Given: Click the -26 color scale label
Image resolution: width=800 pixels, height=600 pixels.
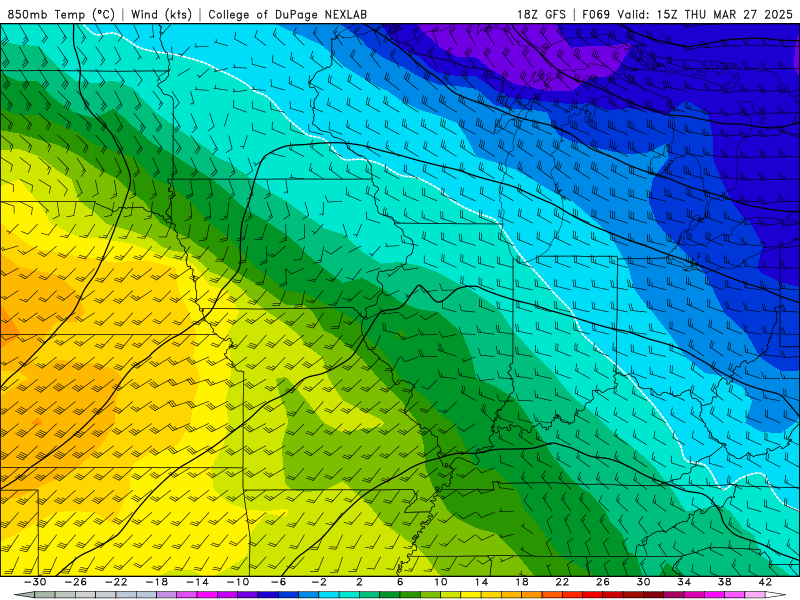Looking at the screenshot, I should 76,582.
